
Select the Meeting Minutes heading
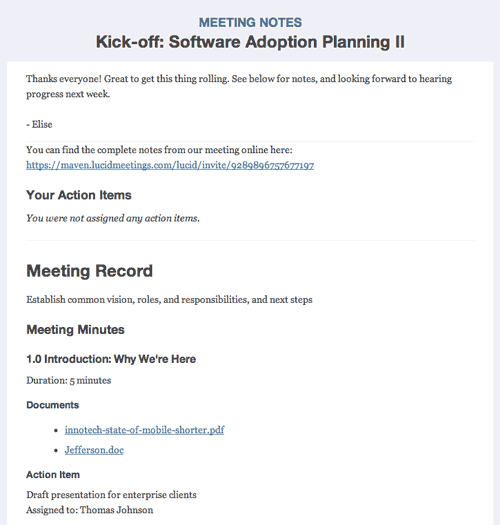click(x=75, y=329)
